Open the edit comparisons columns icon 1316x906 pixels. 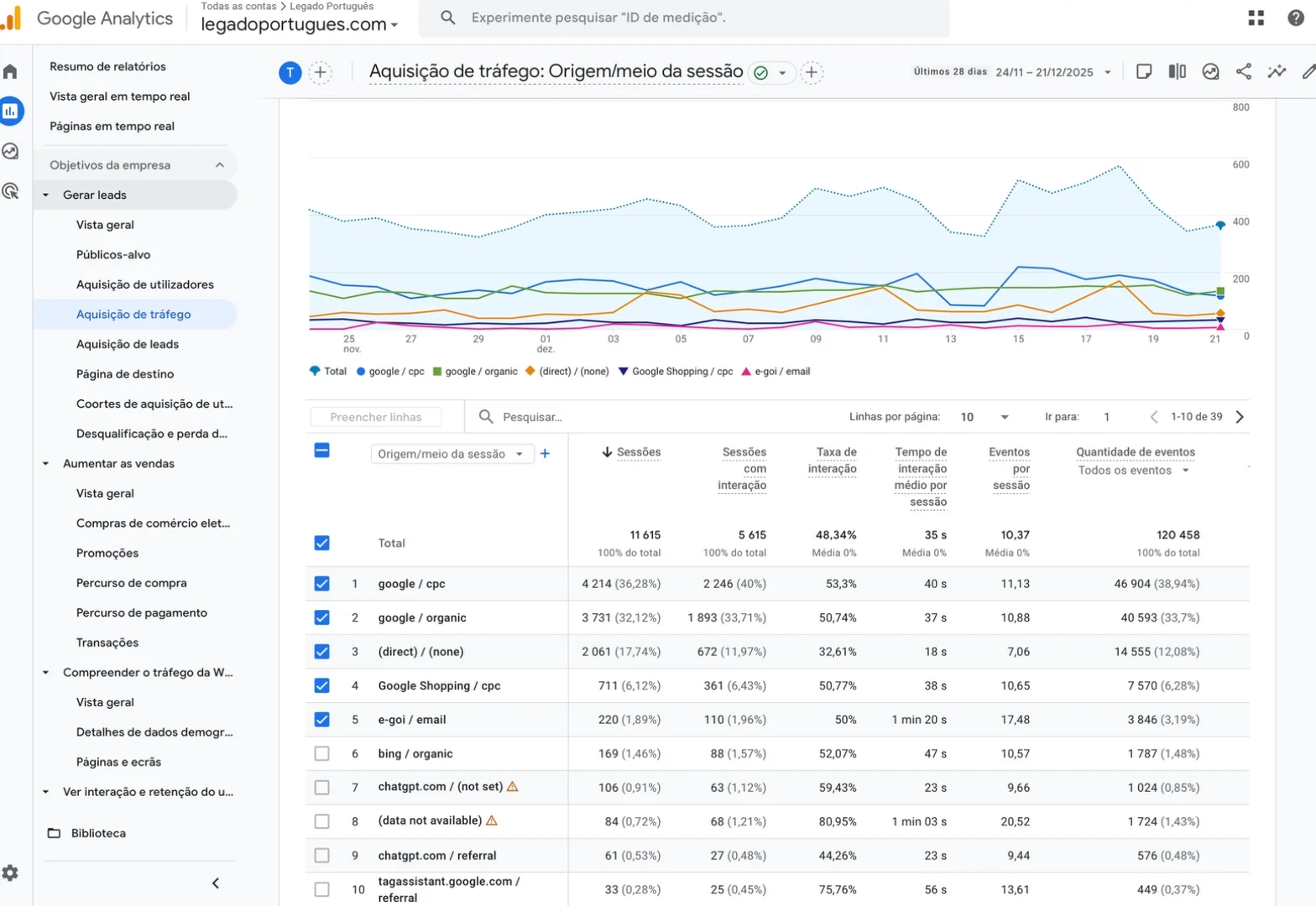click(x=1178, y=71)
